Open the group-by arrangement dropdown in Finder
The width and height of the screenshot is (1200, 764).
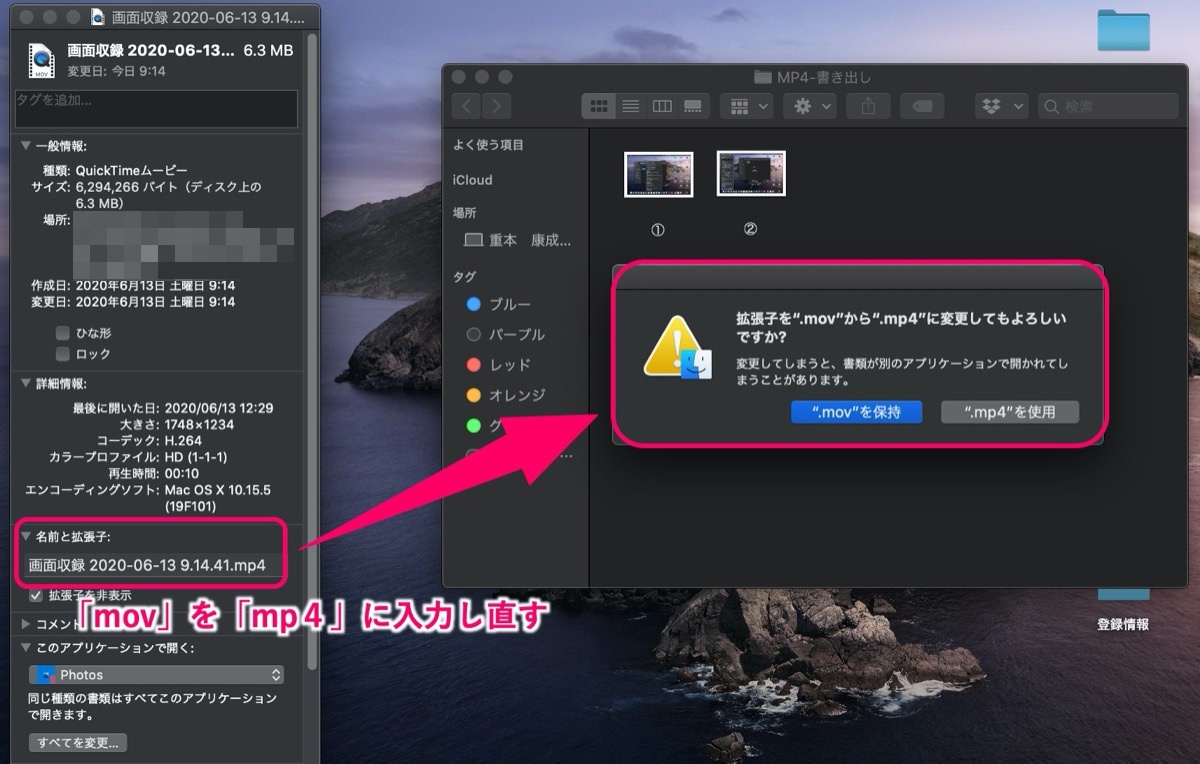[x=747, y=106]
